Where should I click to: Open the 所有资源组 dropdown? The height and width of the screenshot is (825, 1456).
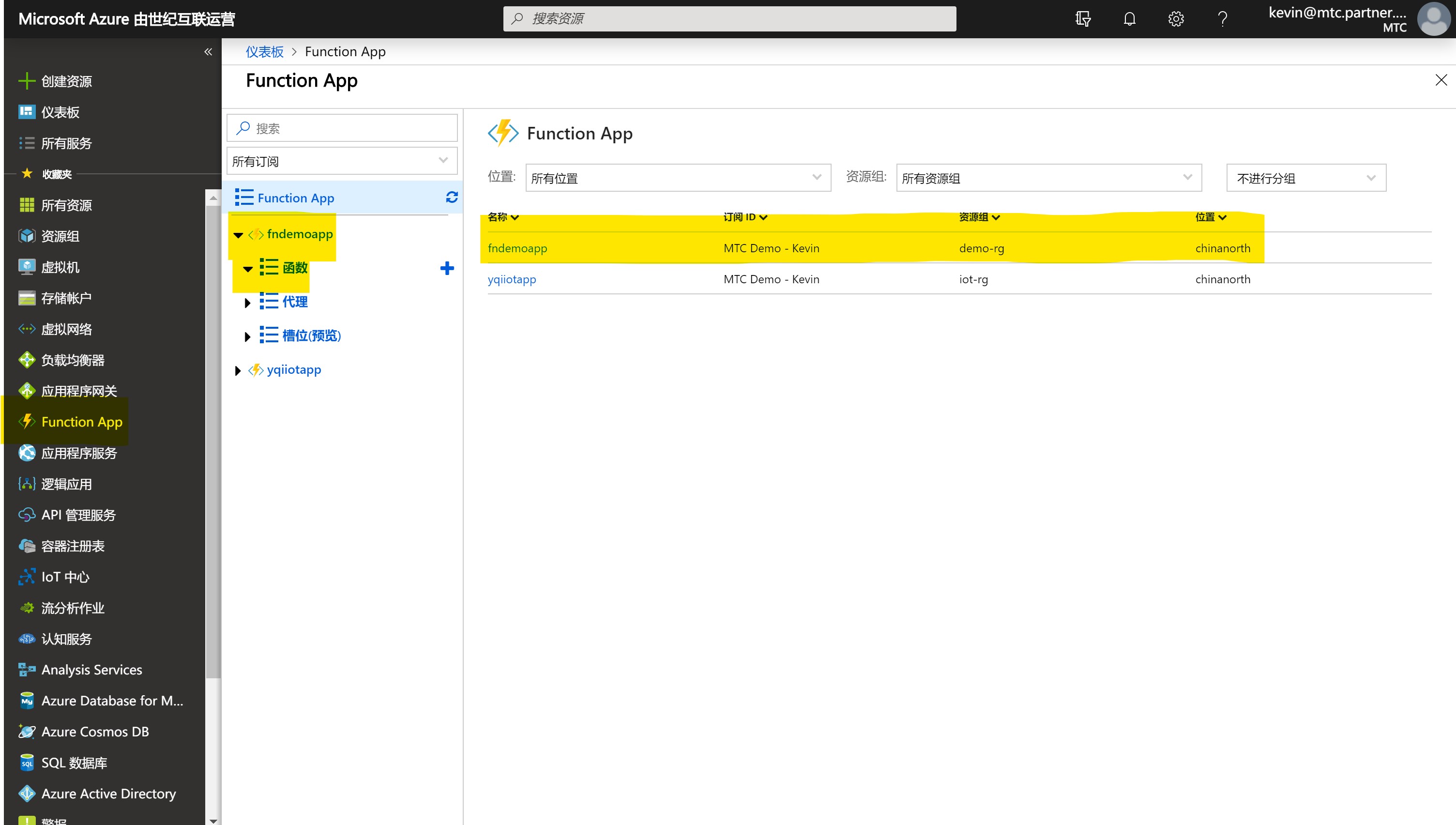(x=1049, y=178)
